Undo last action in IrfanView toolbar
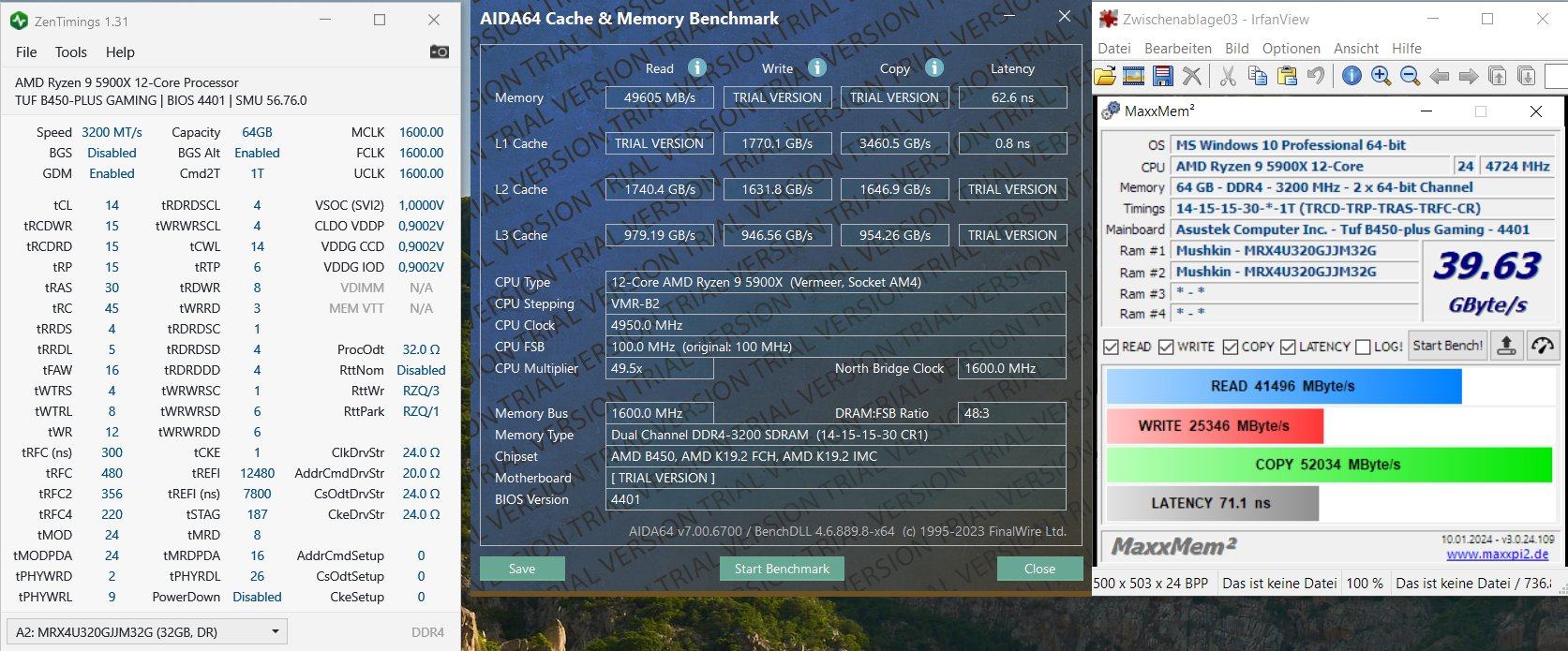This screenshot has width=1568, height=651. coord(1315,76)
